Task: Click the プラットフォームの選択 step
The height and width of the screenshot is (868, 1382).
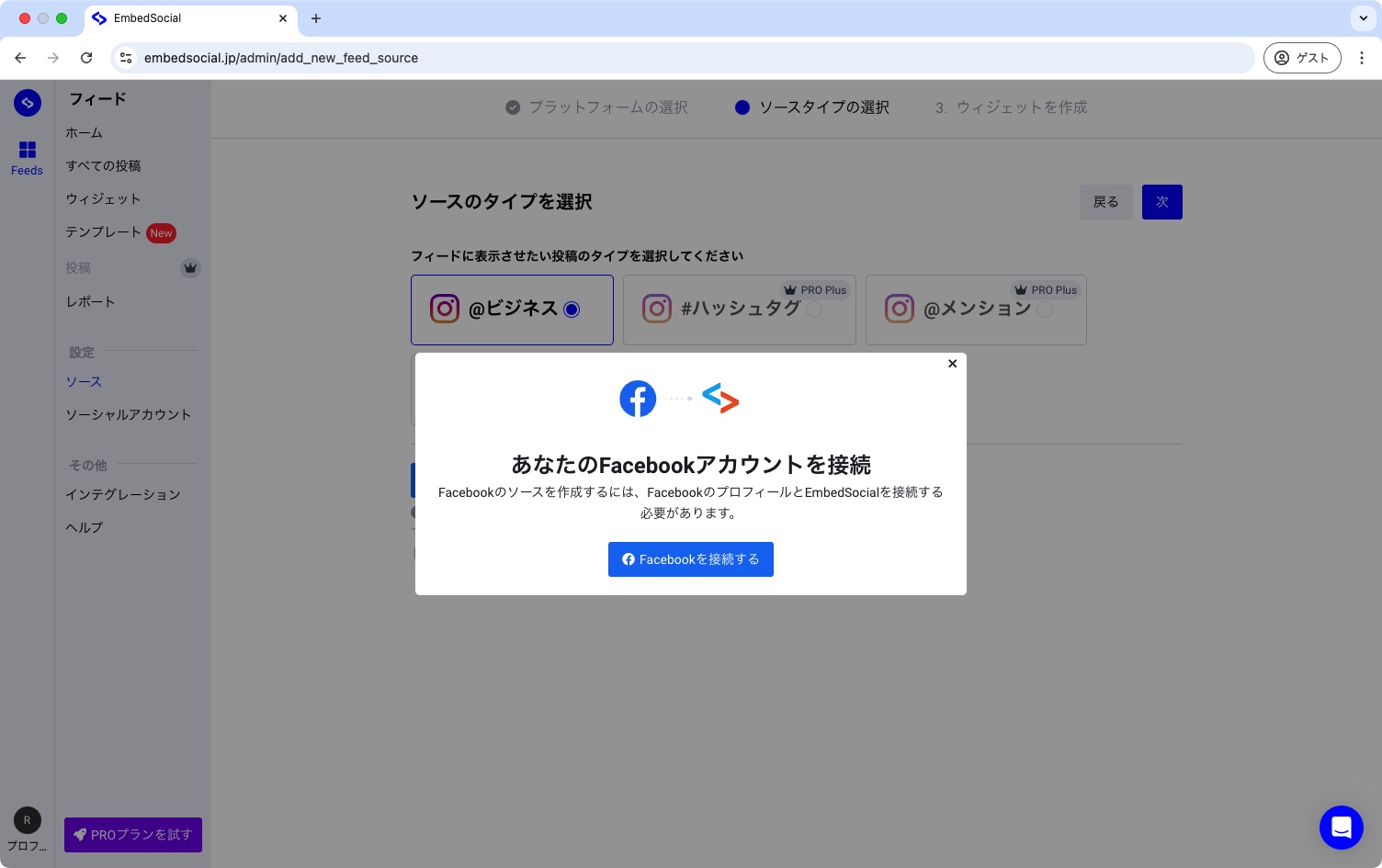Action: coord(597,107)
